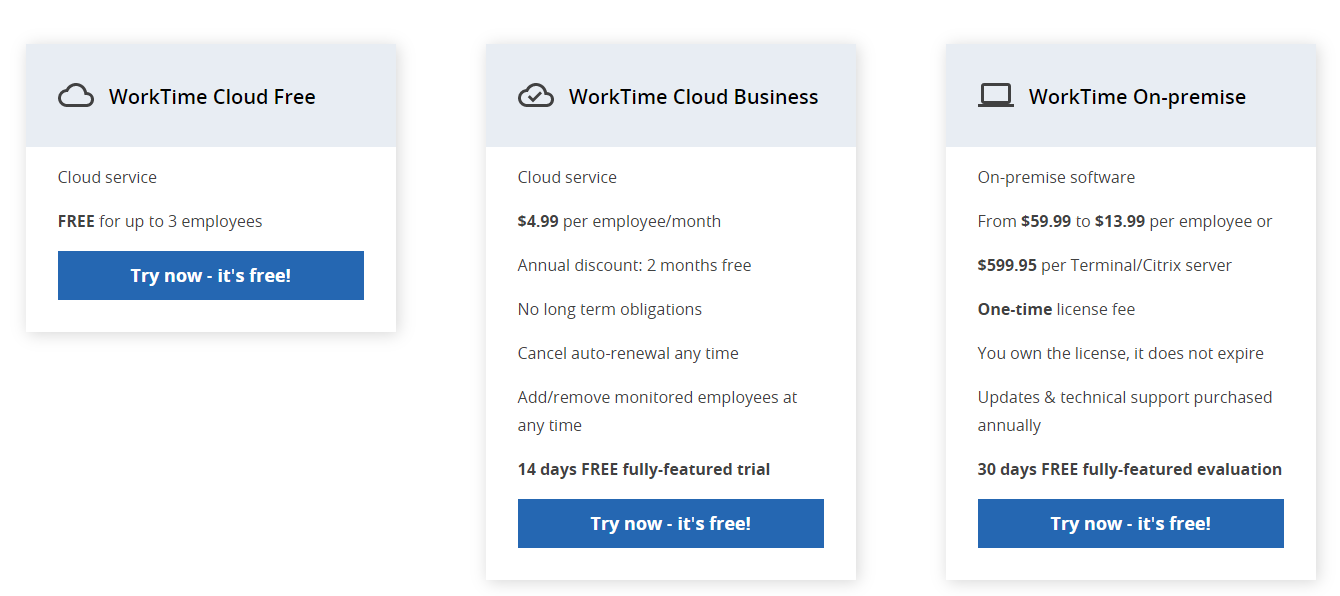
Task: Click '14 days FREE fully-featured trial' text
Action: [644, 469]
